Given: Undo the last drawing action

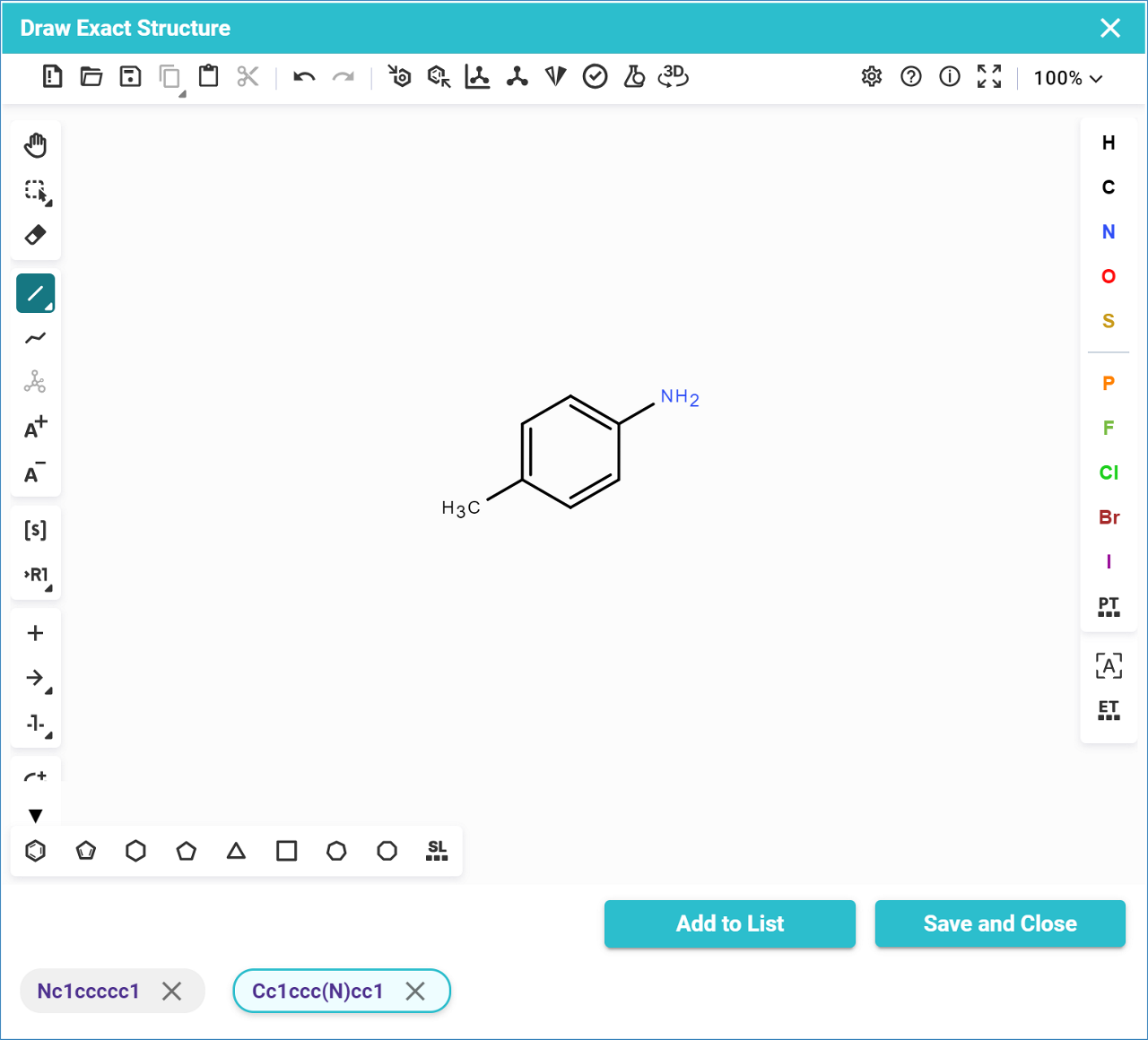Looking at the screenshot, I should coord(304,77).
